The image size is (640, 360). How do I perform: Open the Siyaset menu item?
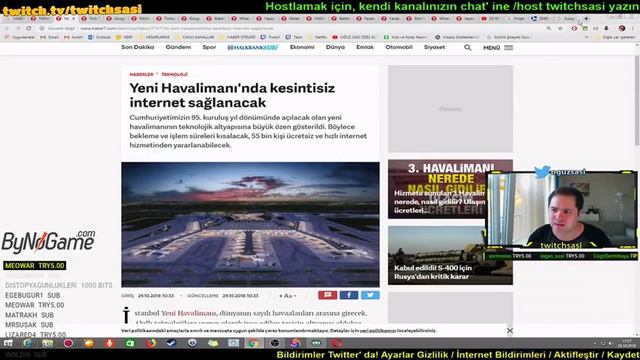pyautogui.click(x=434, y=47)
